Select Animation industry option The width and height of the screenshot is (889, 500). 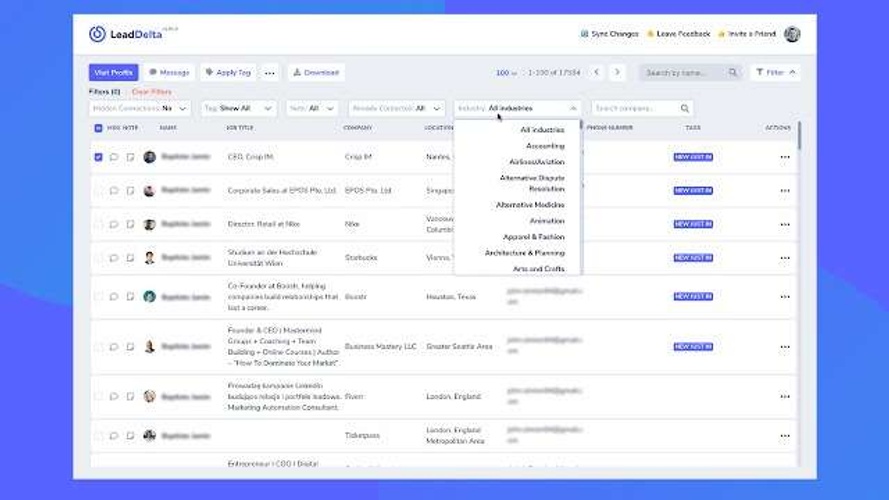click(547, 221)
